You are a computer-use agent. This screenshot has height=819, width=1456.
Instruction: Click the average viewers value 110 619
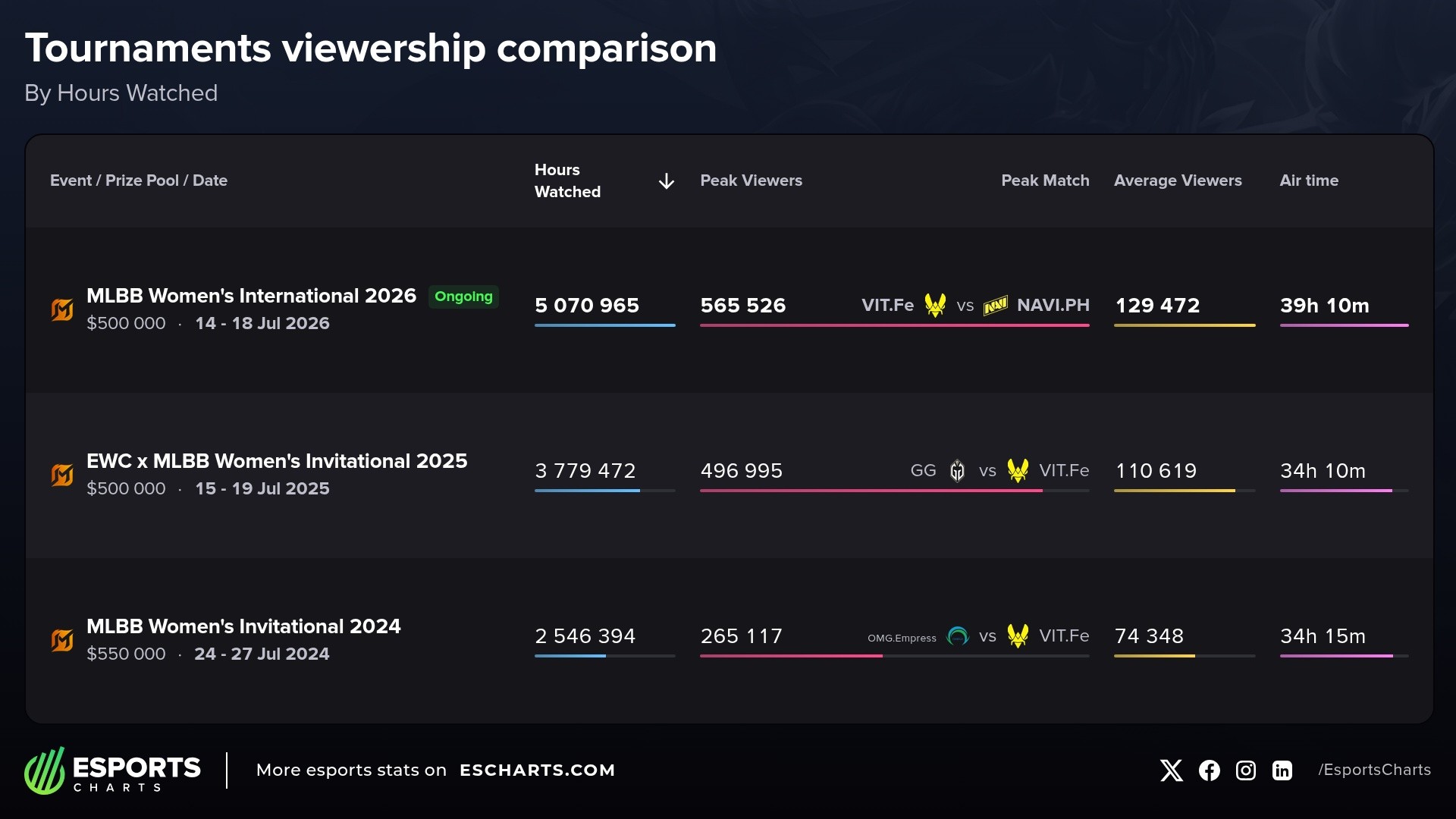[x=1156, y=471]
